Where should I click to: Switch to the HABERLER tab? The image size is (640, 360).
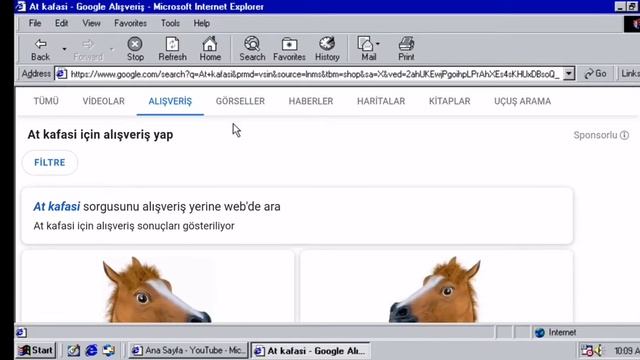point(311,101)
